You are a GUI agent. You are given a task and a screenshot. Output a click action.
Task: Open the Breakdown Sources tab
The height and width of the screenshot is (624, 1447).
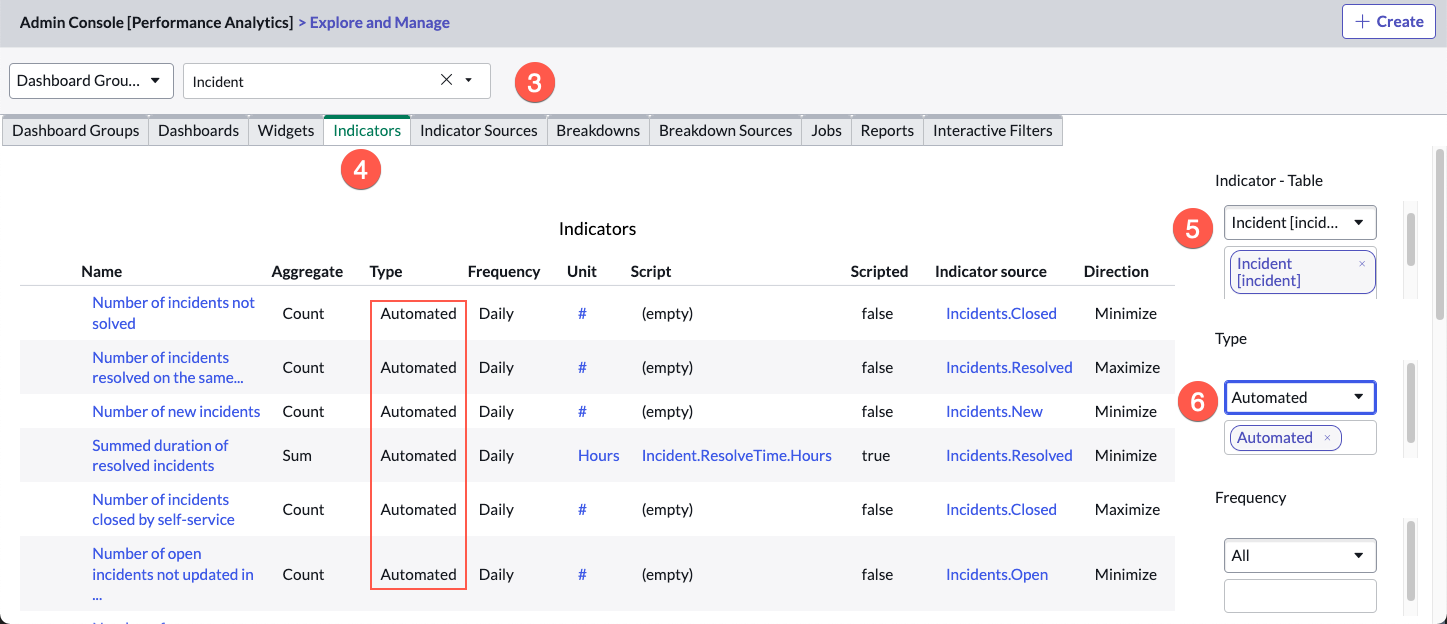(x=726, y=131)
